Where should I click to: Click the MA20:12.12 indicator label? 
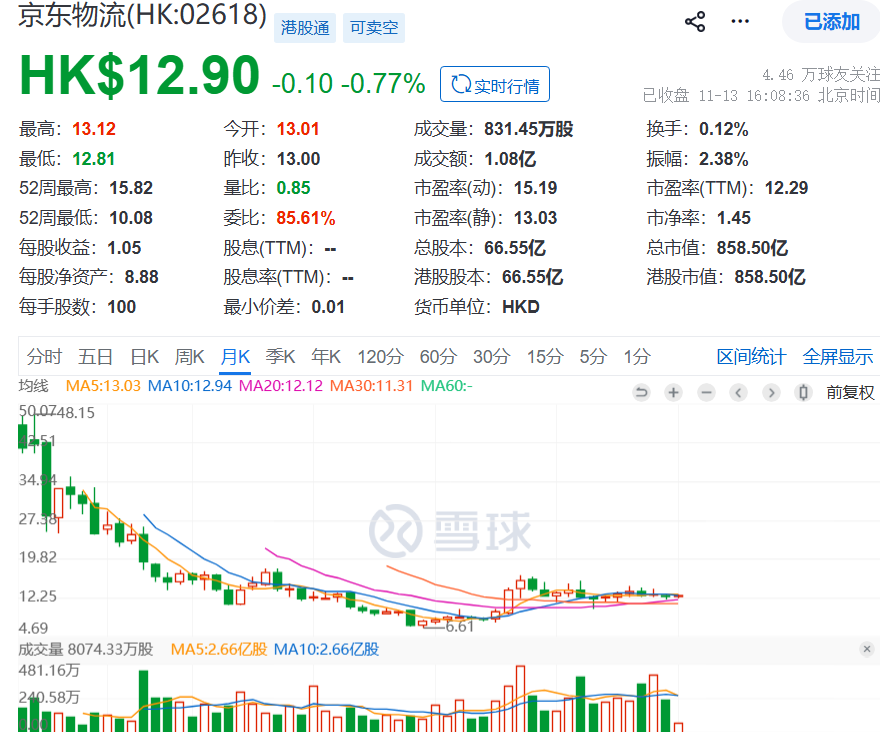coord(281,386)
